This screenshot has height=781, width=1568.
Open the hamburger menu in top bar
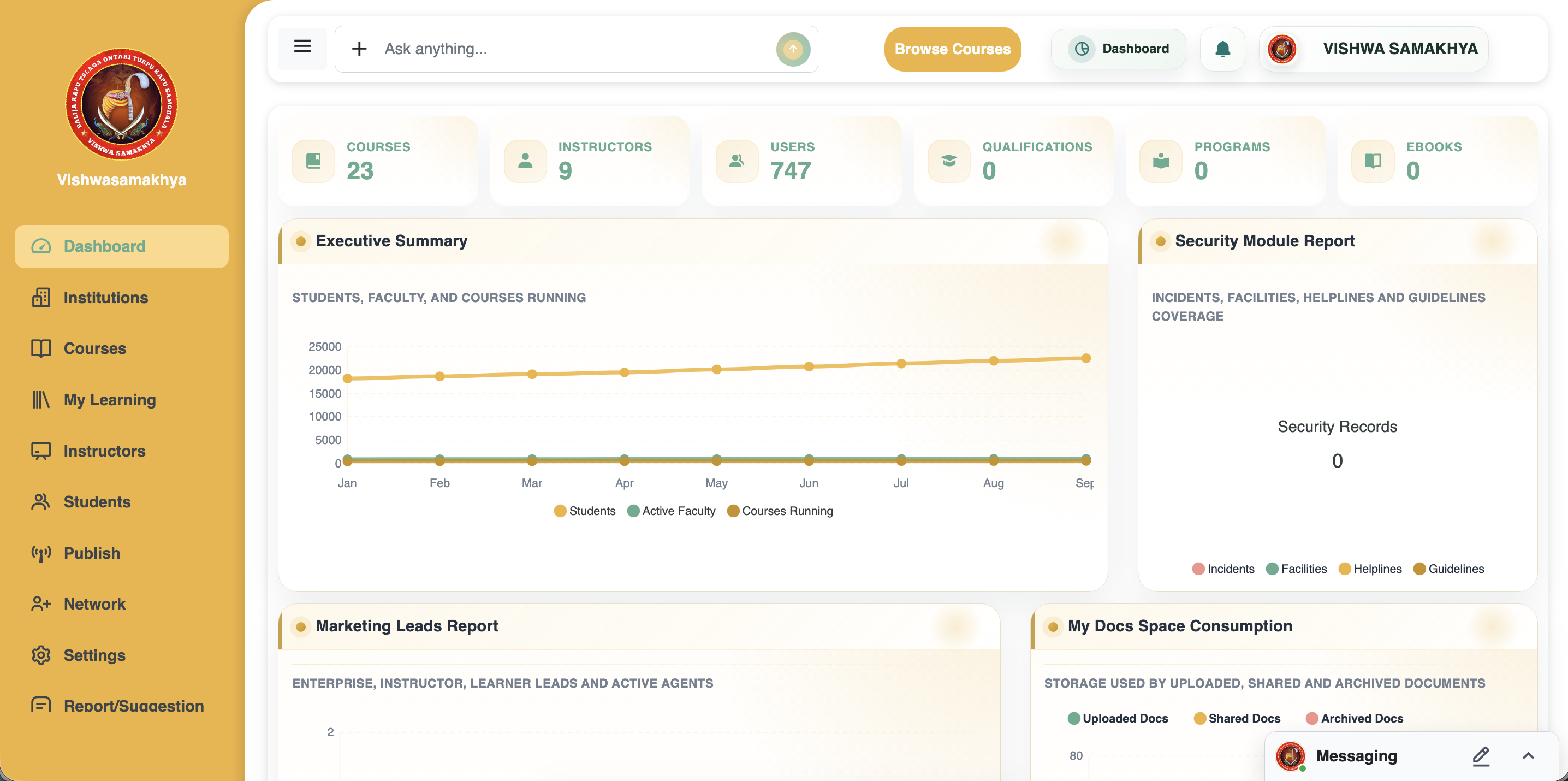click(302, 48)
